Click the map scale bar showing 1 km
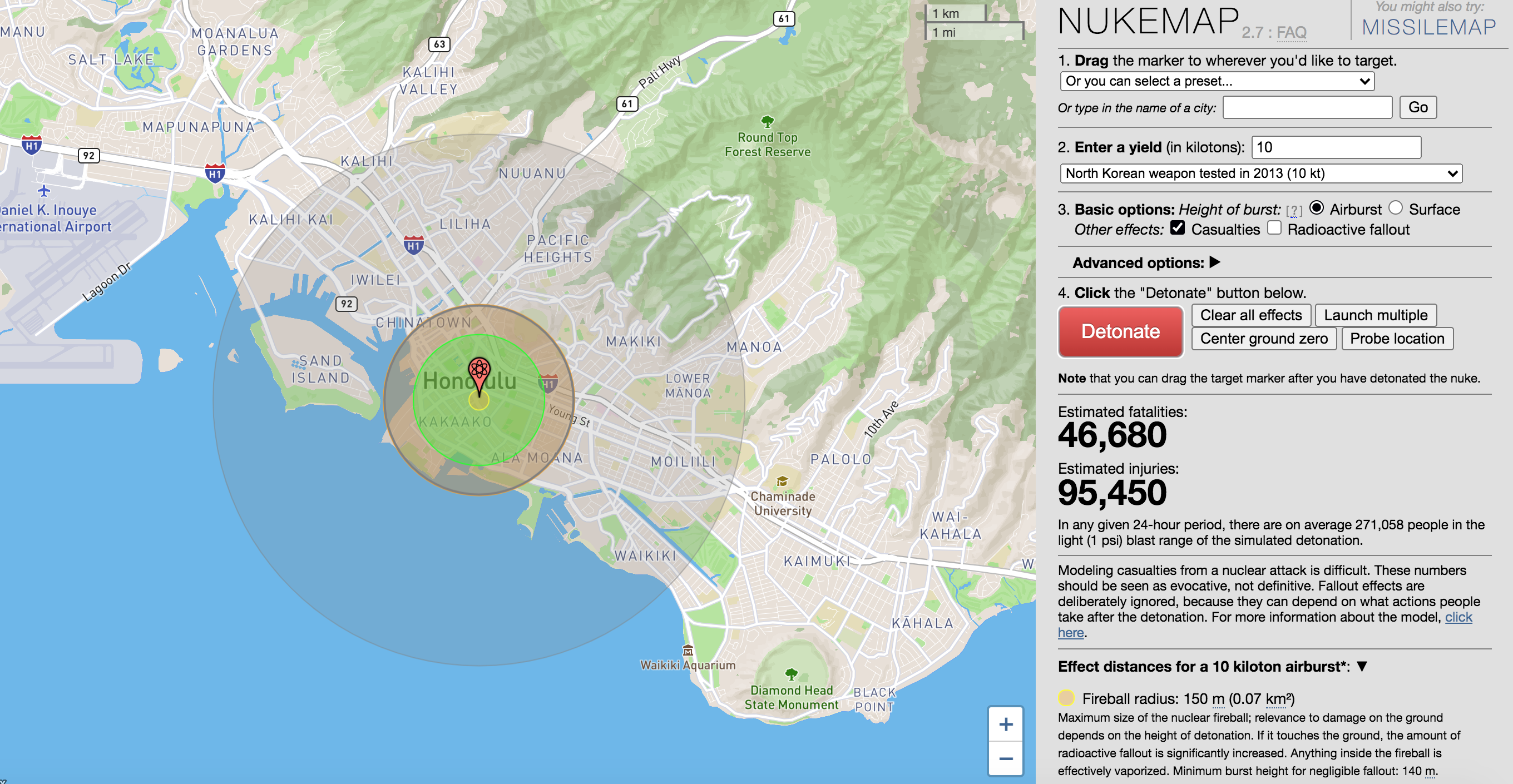Screen dimensions: 1513x784 (955, 13)
